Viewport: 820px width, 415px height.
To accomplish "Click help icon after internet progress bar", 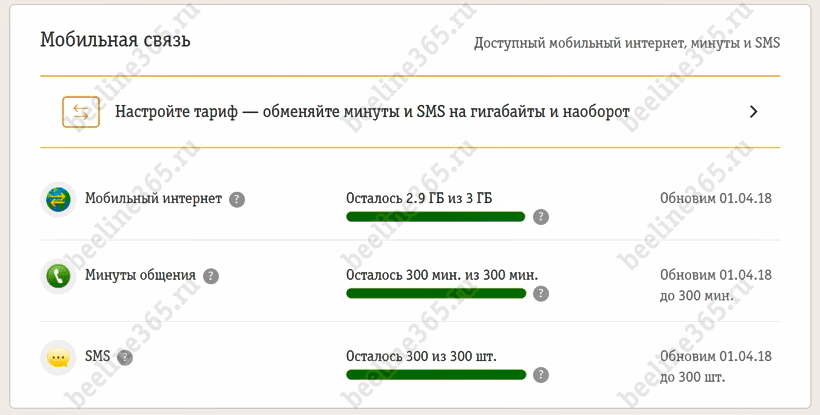I will [541, 216].
